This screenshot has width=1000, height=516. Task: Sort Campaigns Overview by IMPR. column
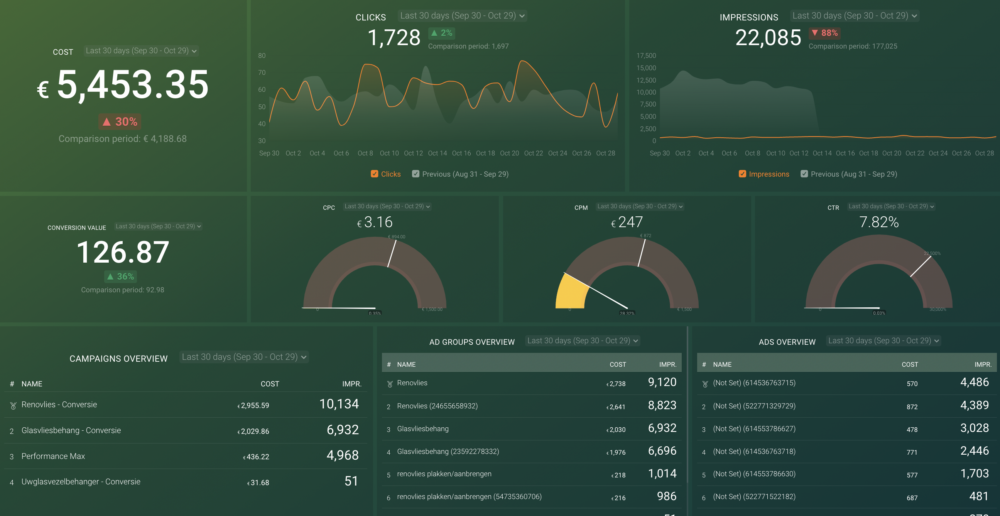click(352, 384)
